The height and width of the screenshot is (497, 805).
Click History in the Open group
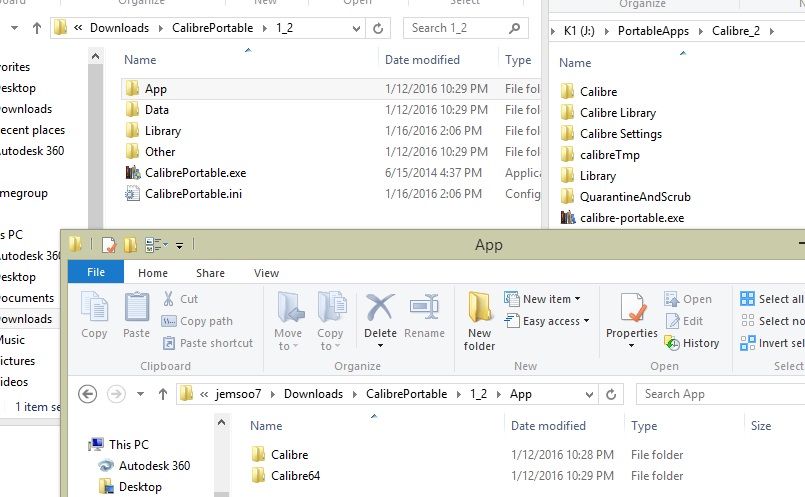click(692, 343)
